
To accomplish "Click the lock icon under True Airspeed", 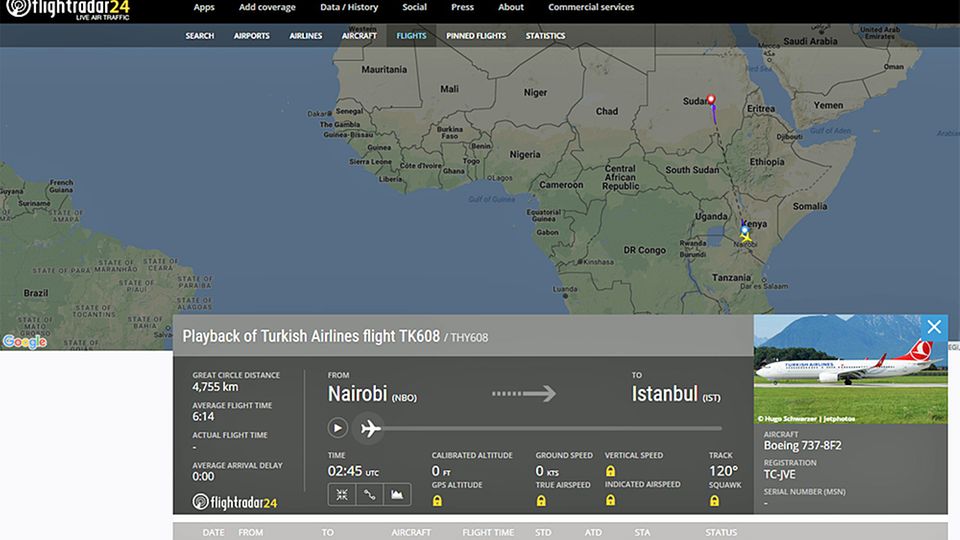I will point(541,500).
